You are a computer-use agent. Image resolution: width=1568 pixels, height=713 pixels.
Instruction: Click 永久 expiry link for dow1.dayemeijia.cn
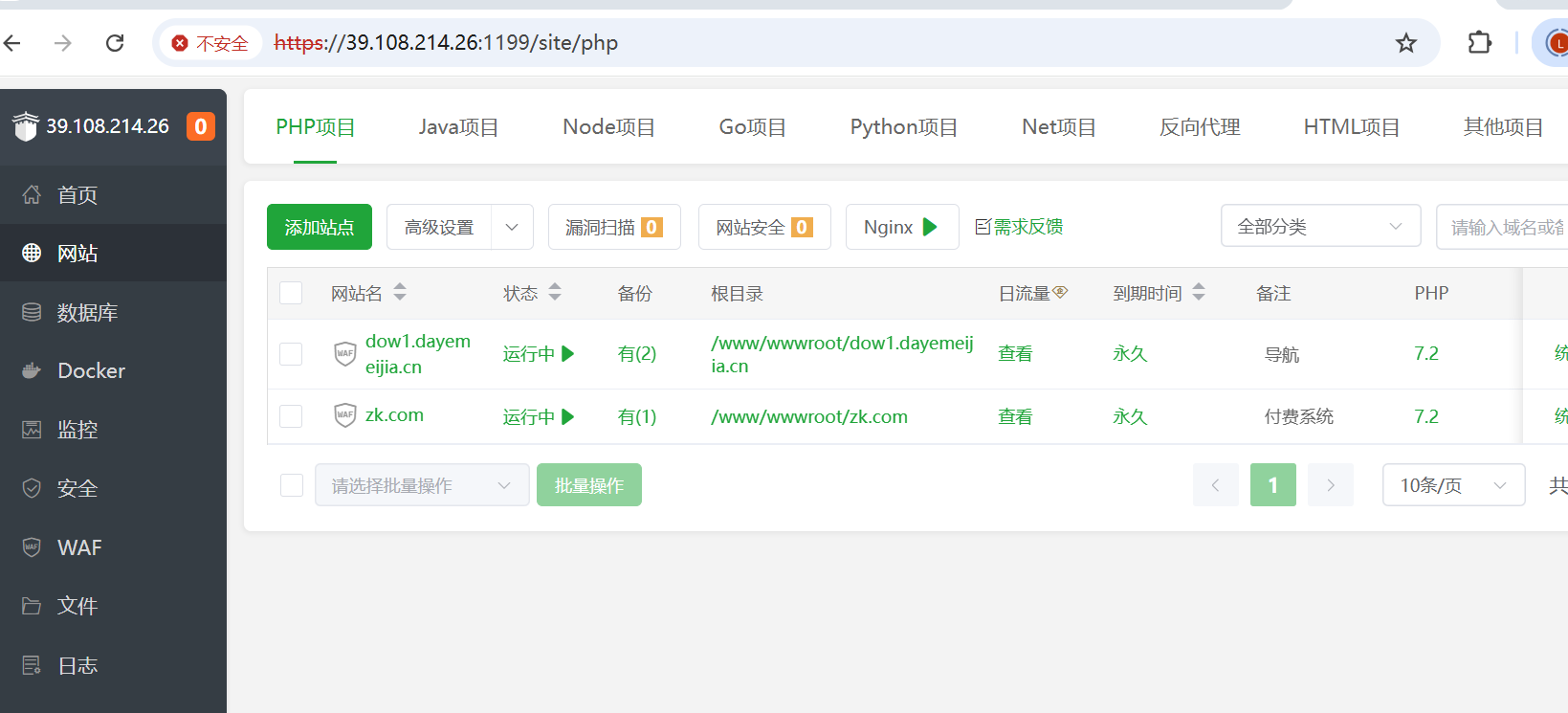pos(1130,353)
